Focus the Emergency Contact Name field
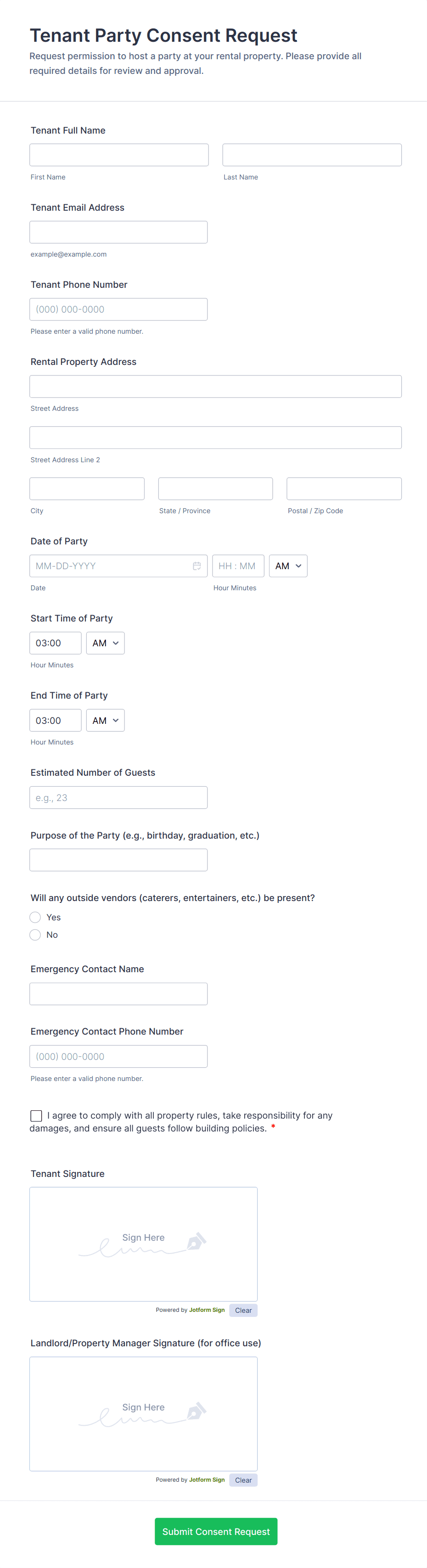Screen dimensions: 427x1568 point(118,994)
